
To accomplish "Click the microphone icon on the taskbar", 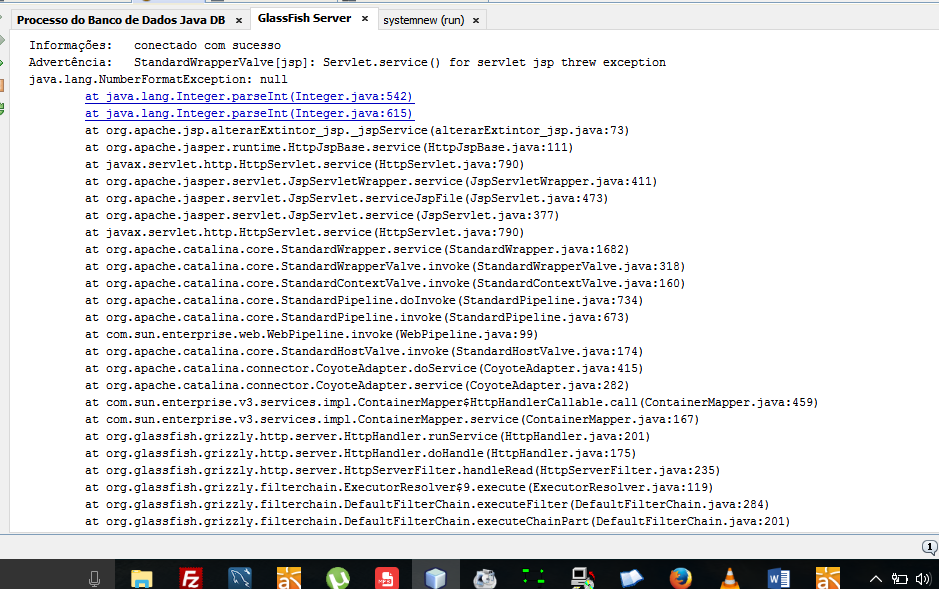I will 94,579.
